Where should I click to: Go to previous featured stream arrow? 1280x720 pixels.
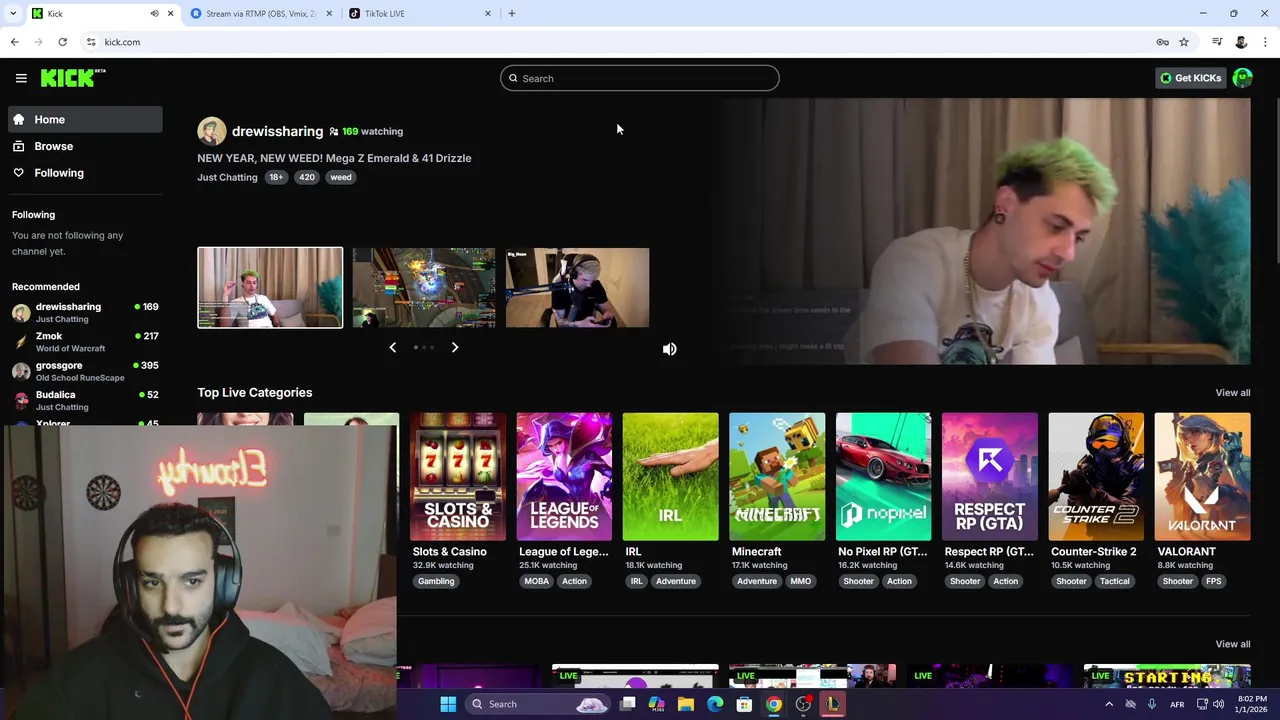pos(392,347)
